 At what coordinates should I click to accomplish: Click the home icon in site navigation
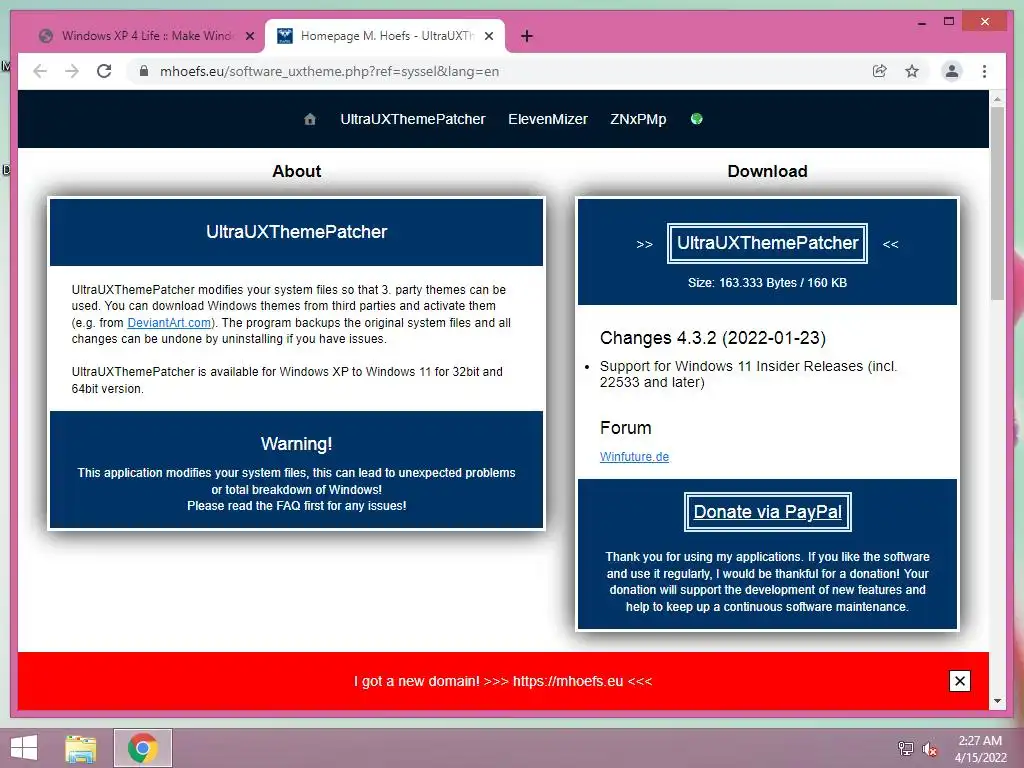pos(310,119)
